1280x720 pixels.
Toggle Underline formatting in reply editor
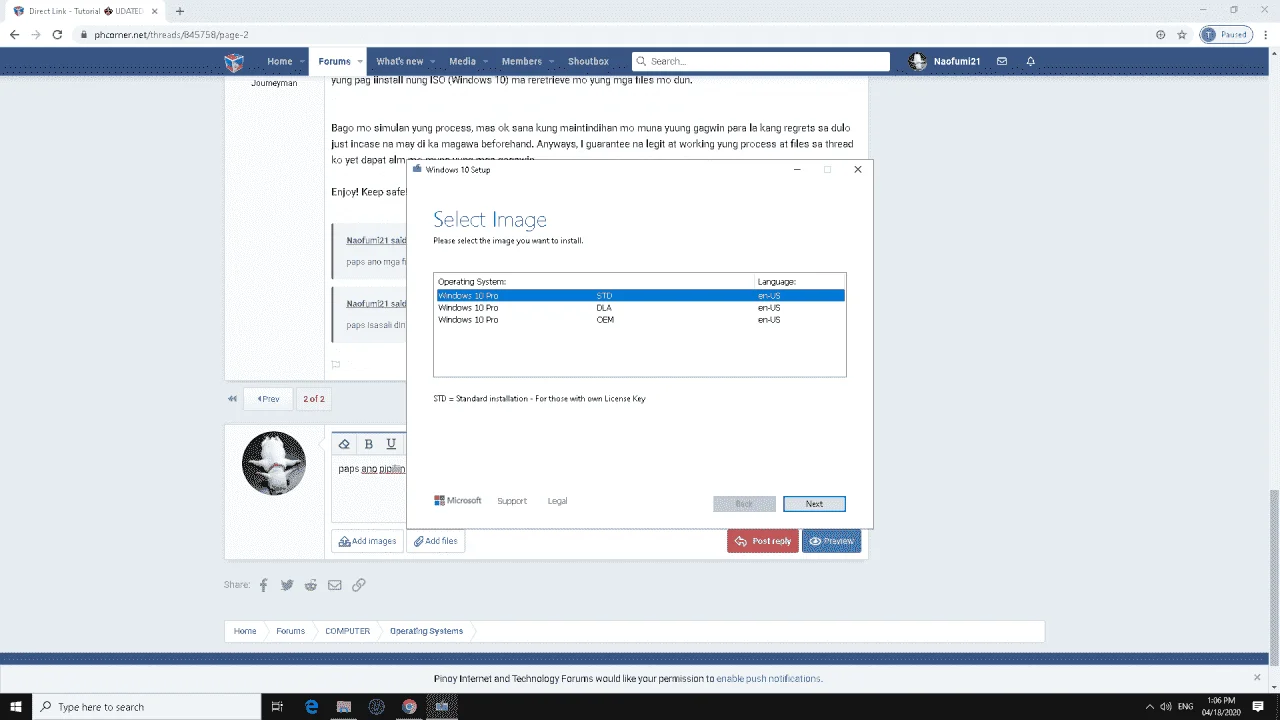[x=391, y=444]
